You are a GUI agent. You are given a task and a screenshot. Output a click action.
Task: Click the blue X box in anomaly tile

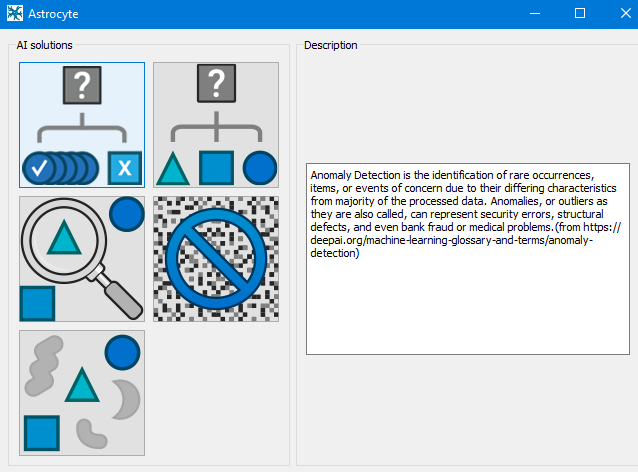click(x=124, y=169)
